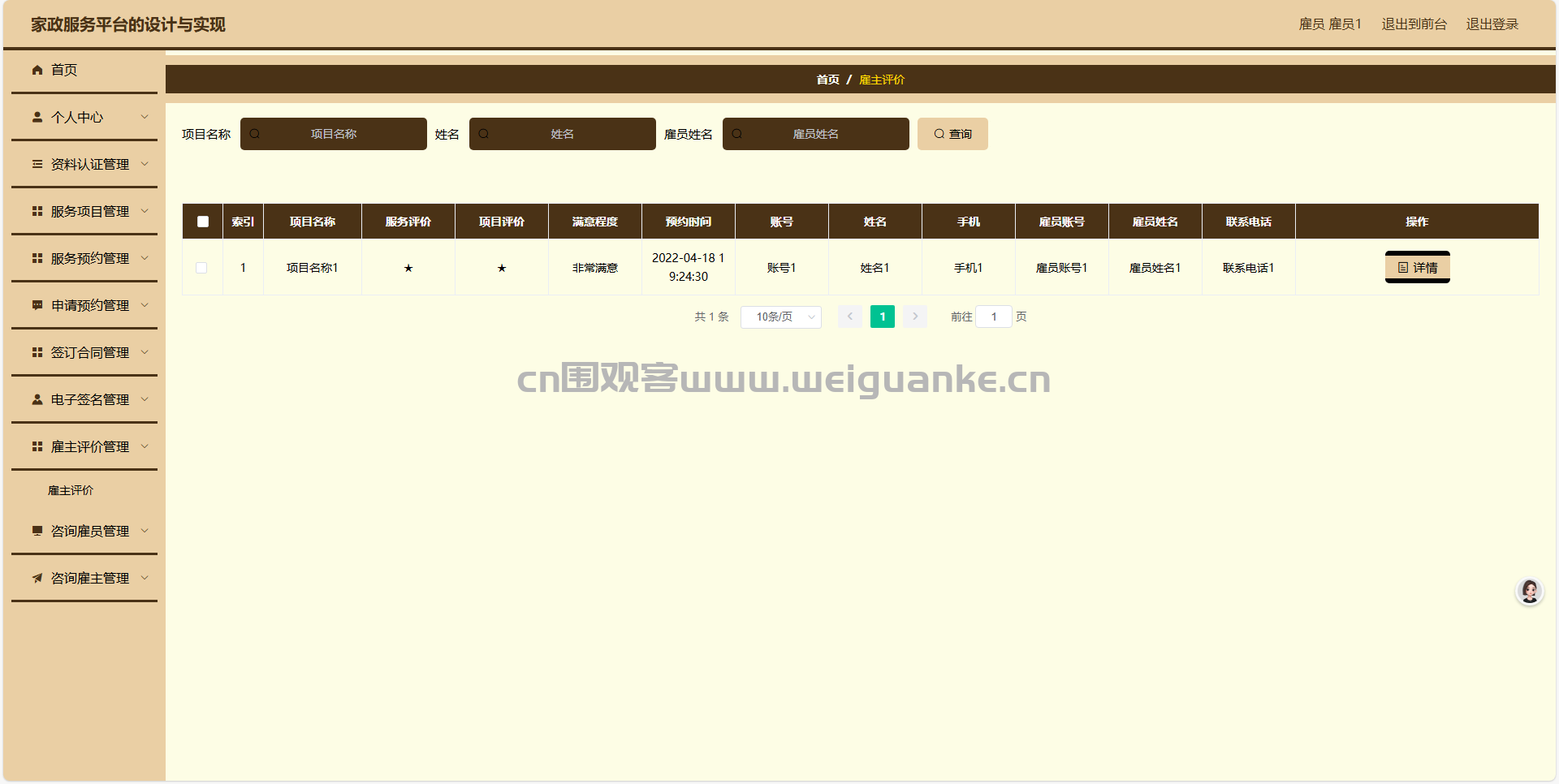Click the person icon beside 个人中心

click(x=37, y=117)
